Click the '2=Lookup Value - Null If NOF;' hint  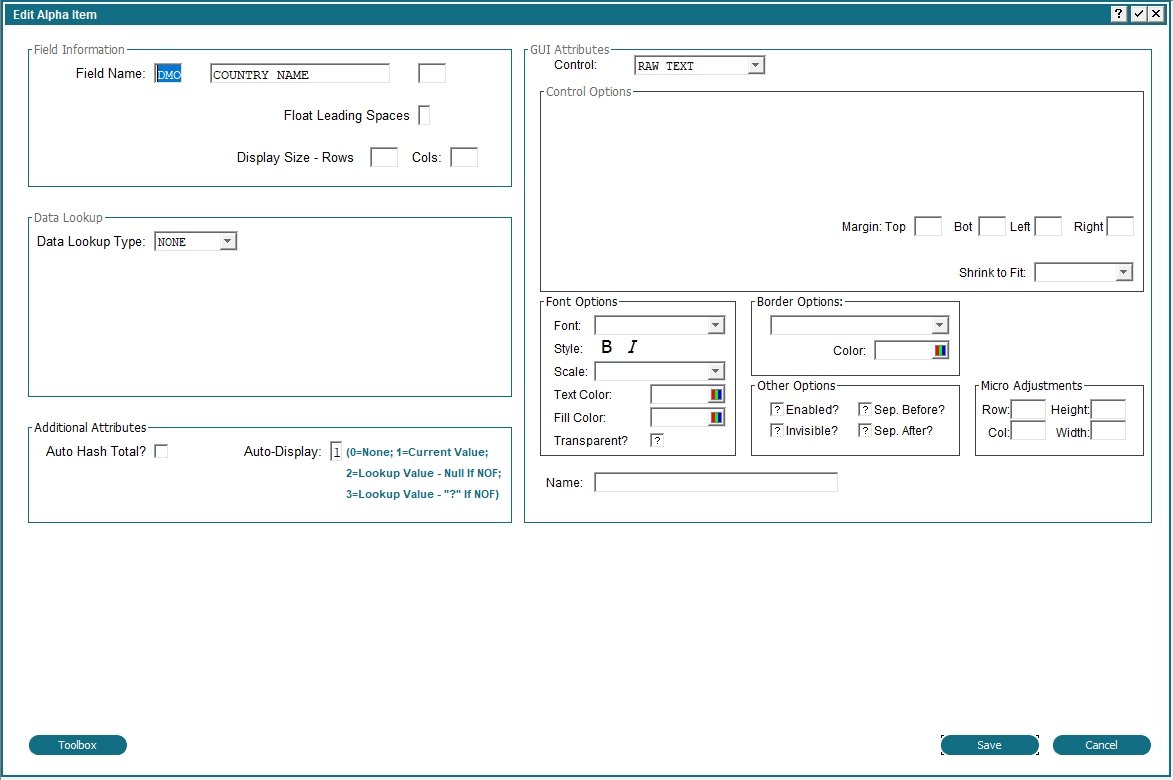pyautogui.click(x=423, y=473)
